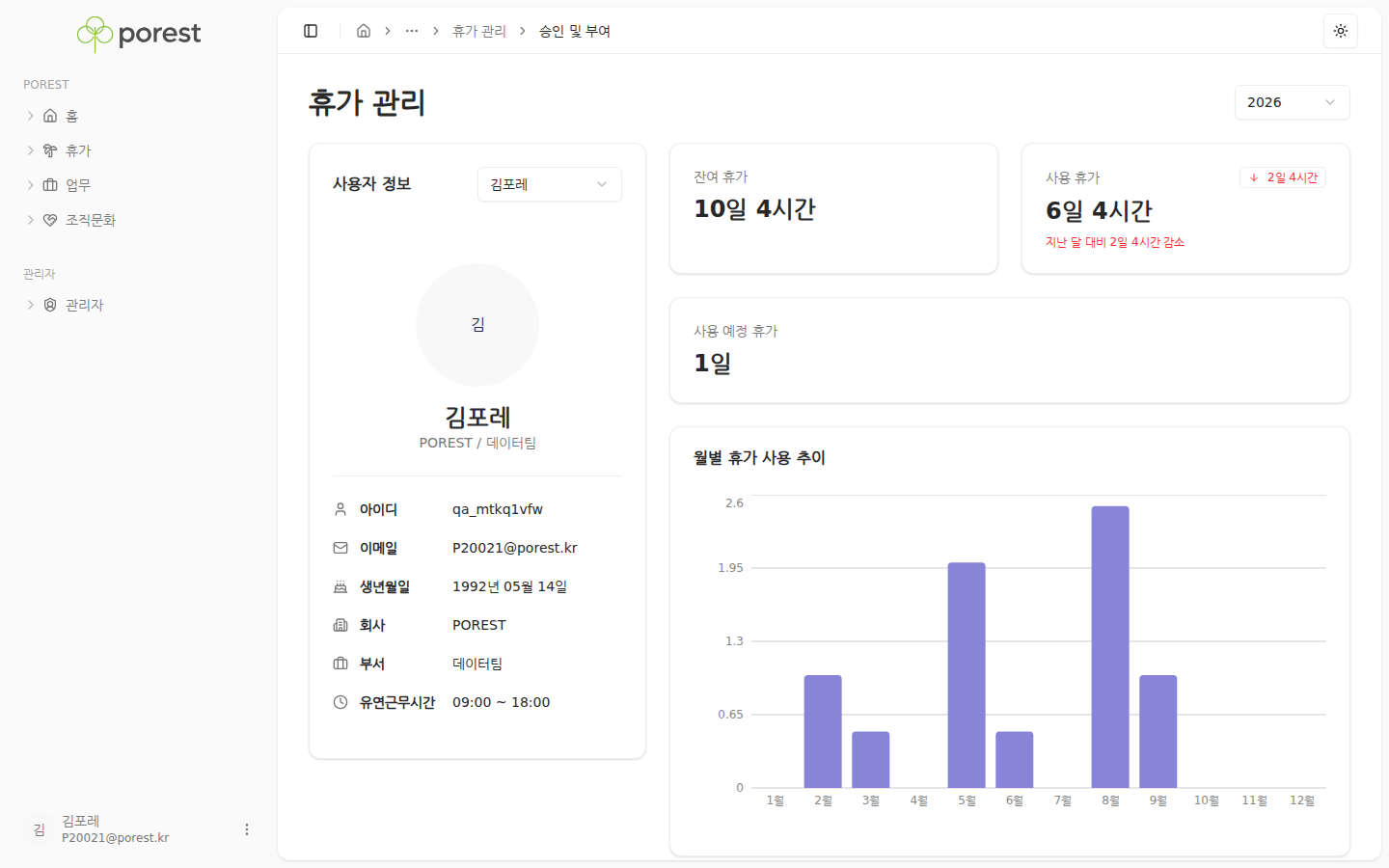Click the 회사 building icon

point(340,625)
